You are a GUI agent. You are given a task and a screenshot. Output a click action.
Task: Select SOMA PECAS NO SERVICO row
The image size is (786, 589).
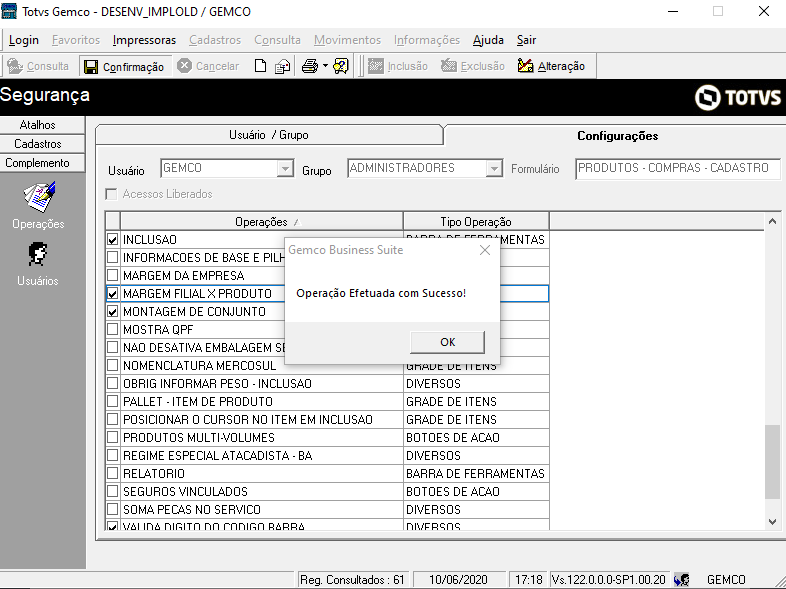tap(328, 509)
